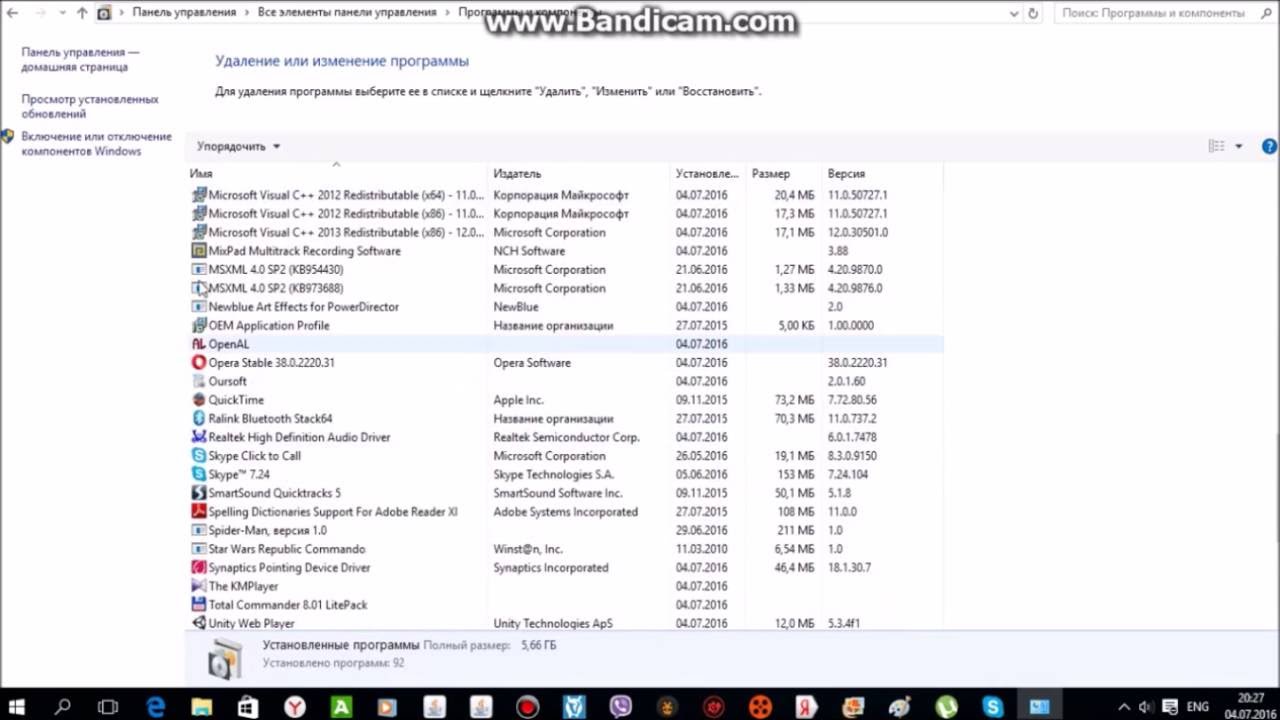The height and width of the screenshot is (720, 1280).
Task: Click the Back navigation arrow
Action: [12, 13]
